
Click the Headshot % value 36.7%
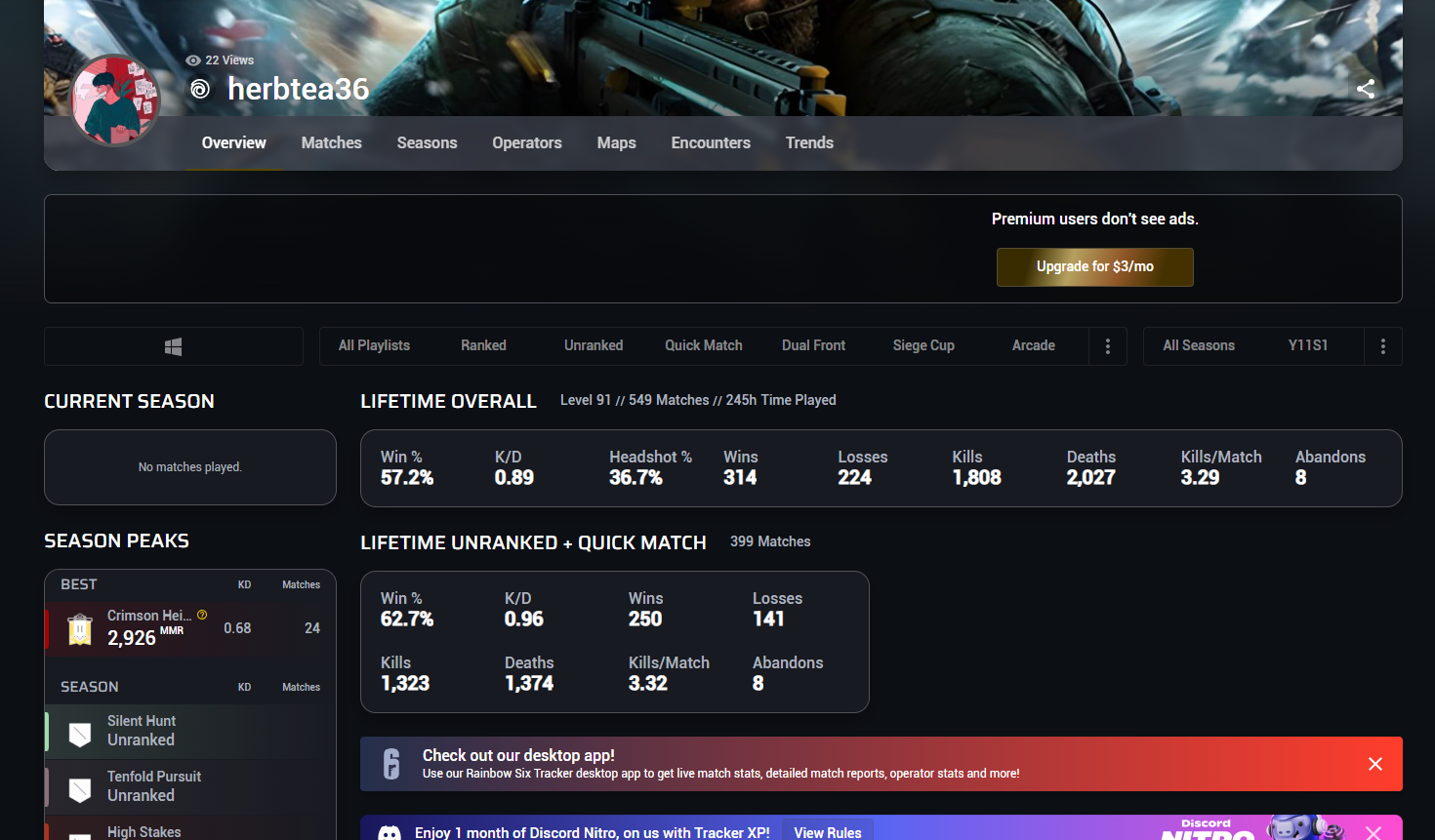click(635, 477)
